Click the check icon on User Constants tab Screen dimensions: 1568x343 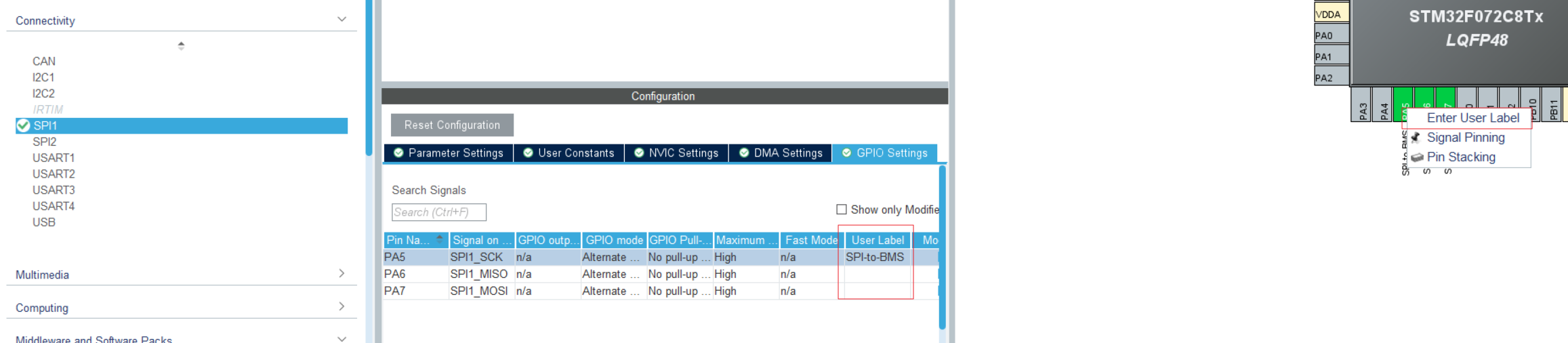point(528,153)
